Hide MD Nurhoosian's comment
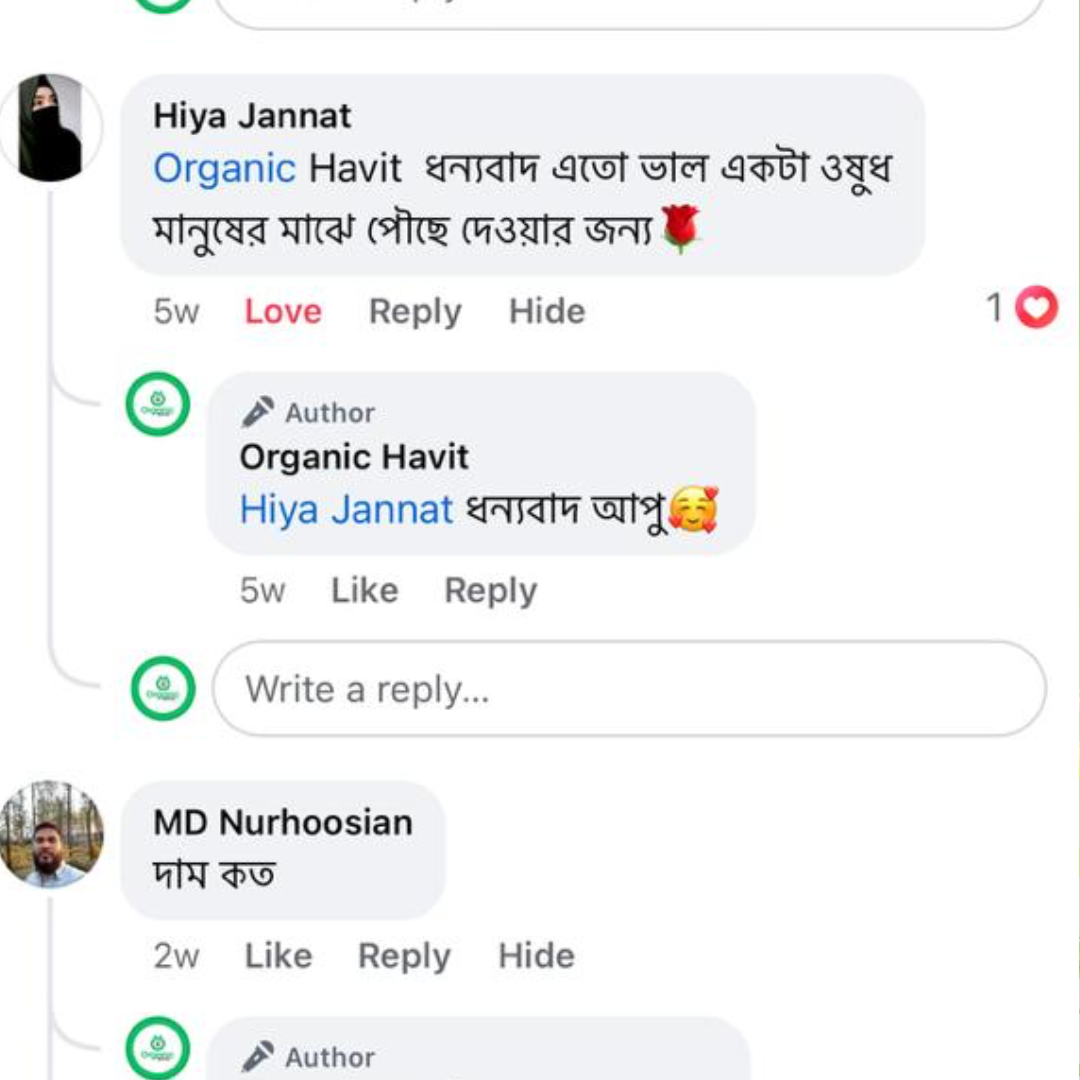Viewport: 1080px width, 1080px height. 536,956
